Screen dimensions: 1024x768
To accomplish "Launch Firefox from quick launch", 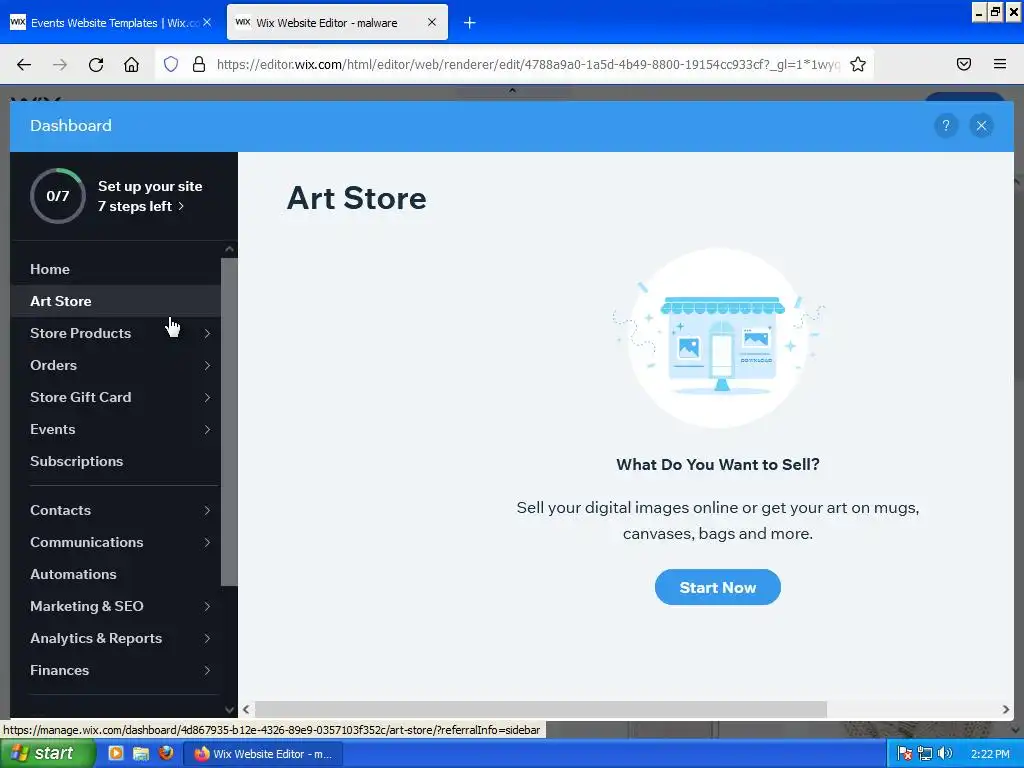I will tap(166, 754).
